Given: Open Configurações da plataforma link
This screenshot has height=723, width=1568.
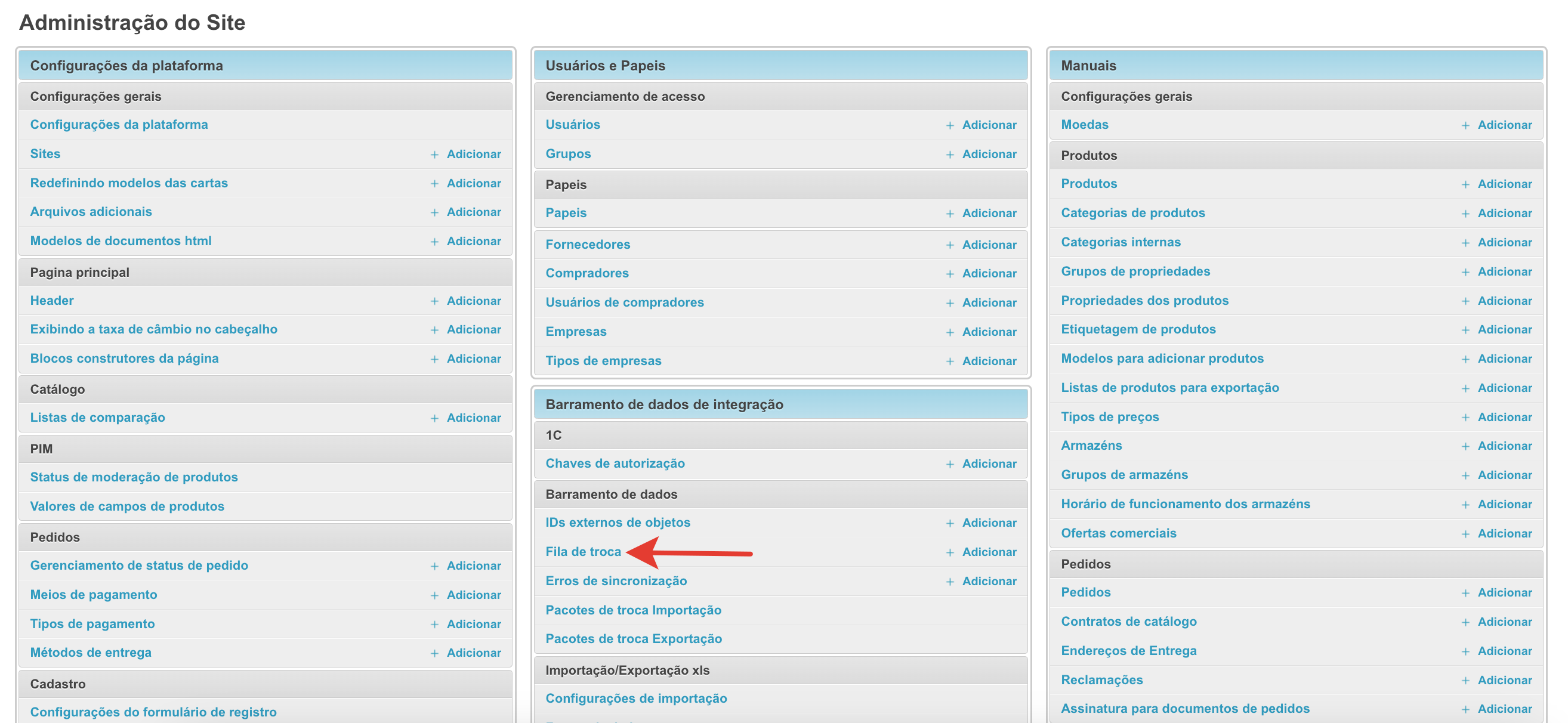Looking at the screenshot, I should pyautogui.click(x=119, y=125).
